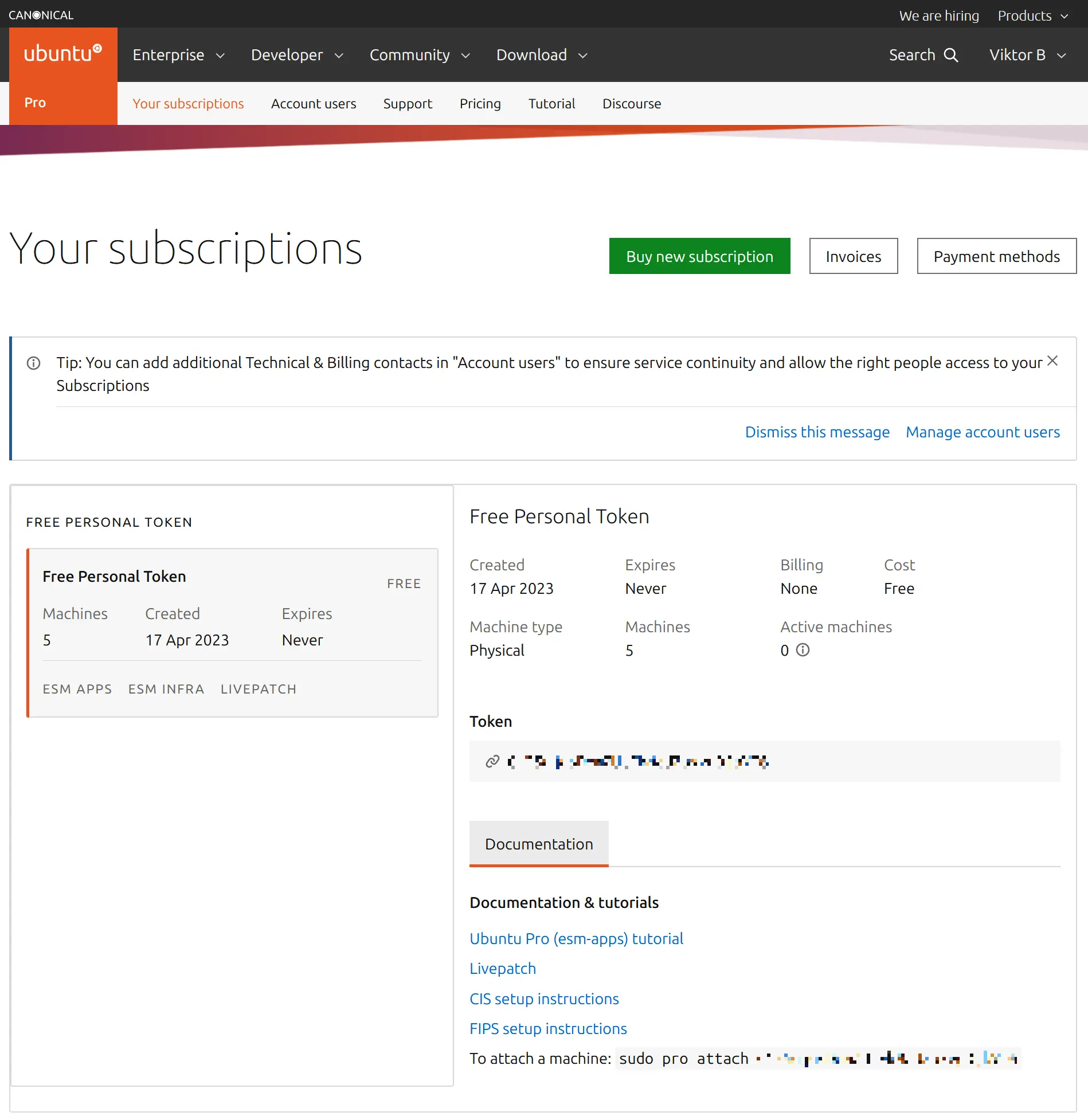Viewport: 1088px width, 1120px height.
Task: Click the info icon in the tip banner
Action: [34, 363]
